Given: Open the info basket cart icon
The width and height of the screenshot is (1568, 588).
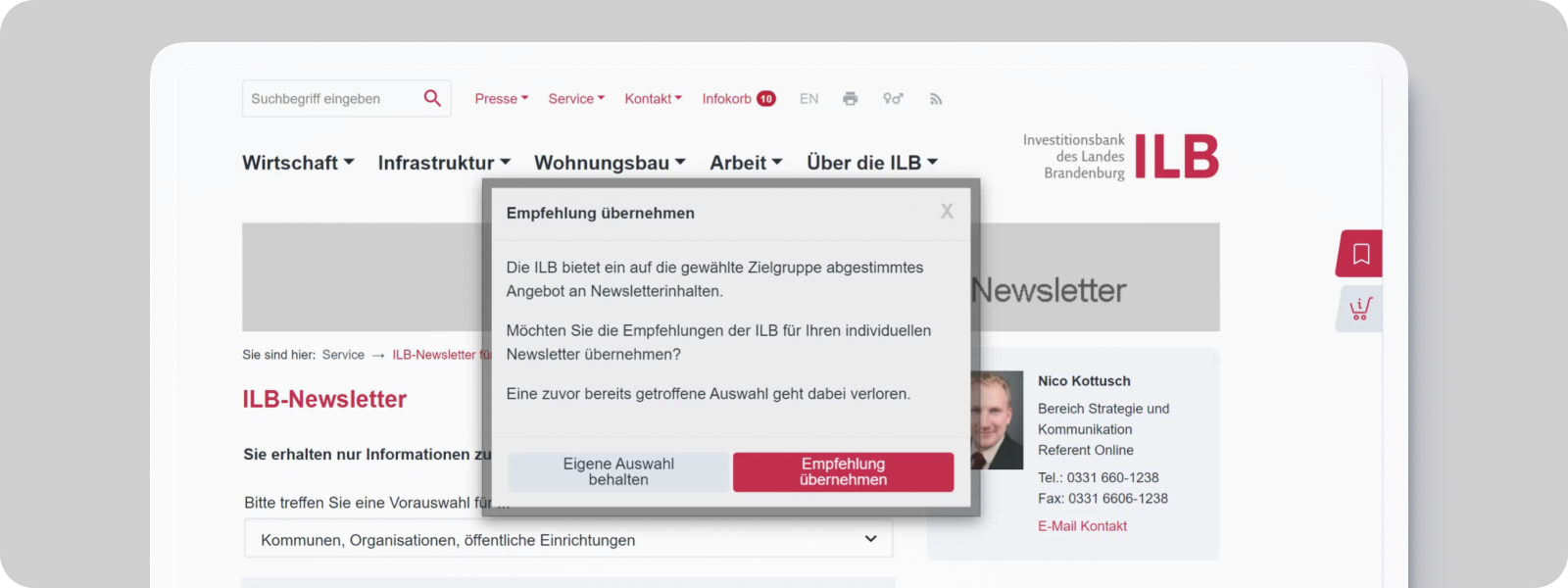Looking at the screenshot, I should [x=1360, y=309].
